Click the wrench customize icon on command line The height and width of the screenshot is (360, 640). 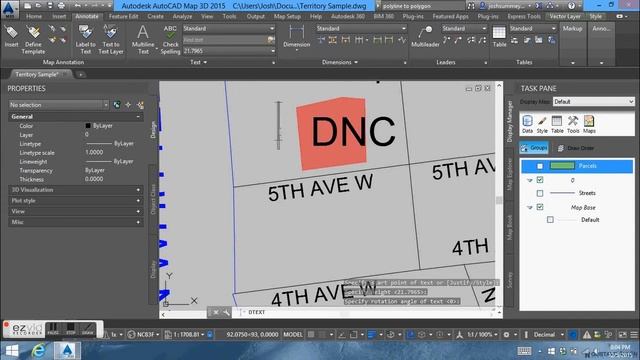tap(227, 313)
